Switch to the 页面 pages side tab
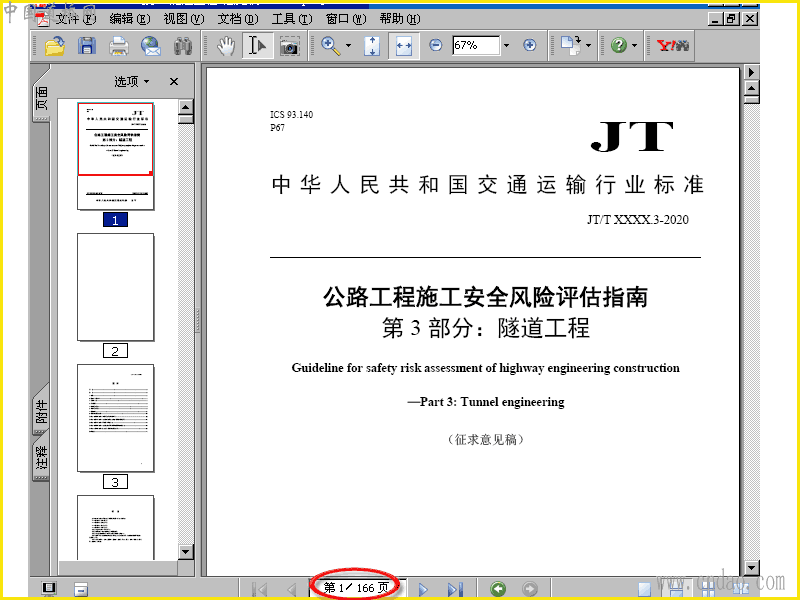The image size is (800, 600). tap(41, 97)
